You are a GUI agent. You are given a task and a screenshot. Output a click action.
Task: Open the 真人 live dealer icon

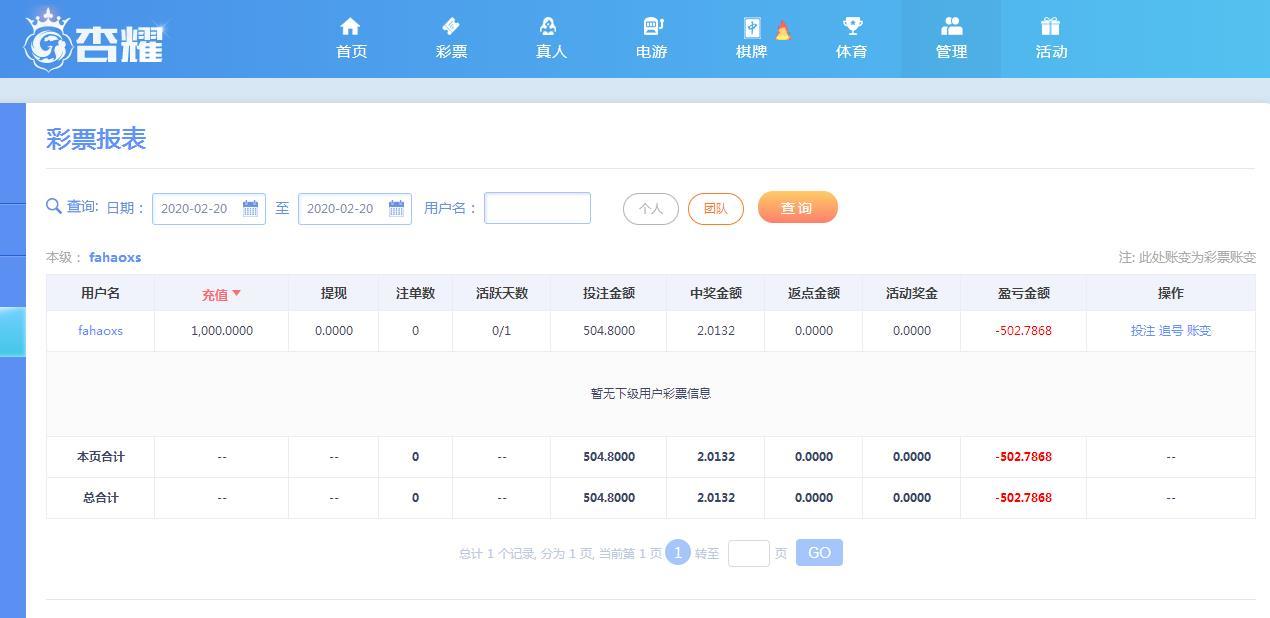coord(550,26)
